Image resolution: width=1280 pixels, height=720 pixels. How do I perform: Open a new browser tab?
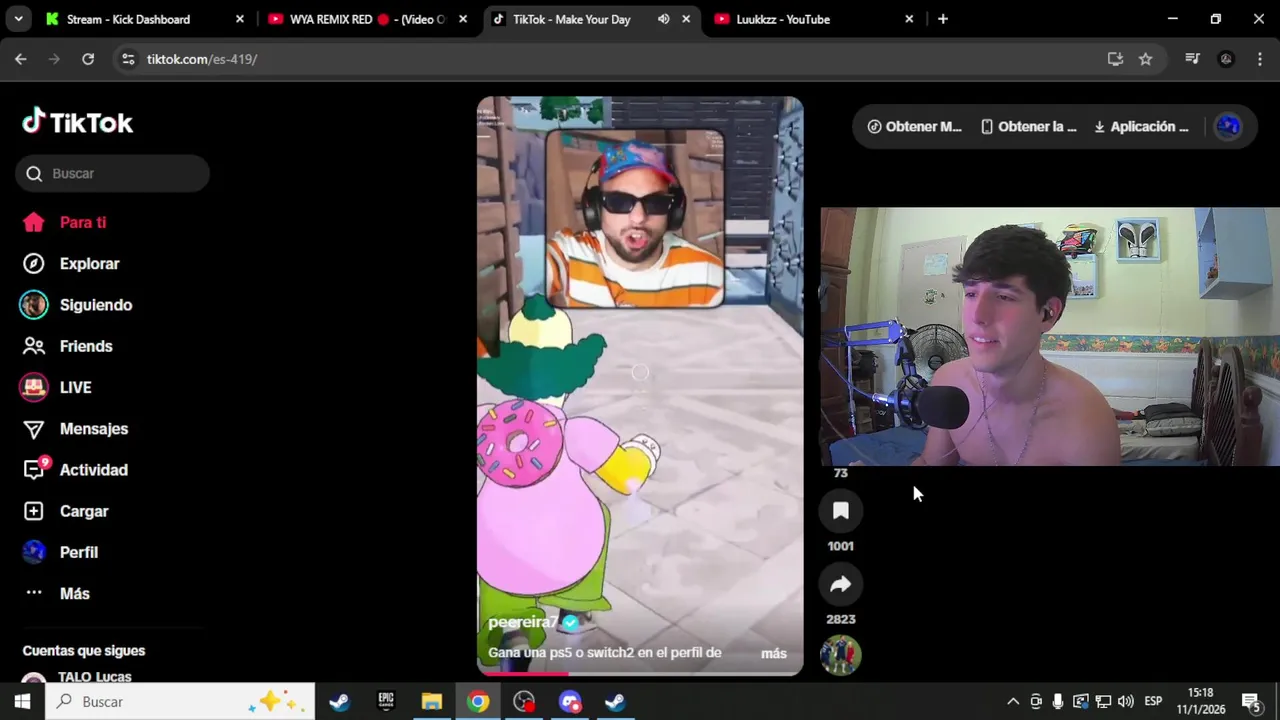[942, 19]
